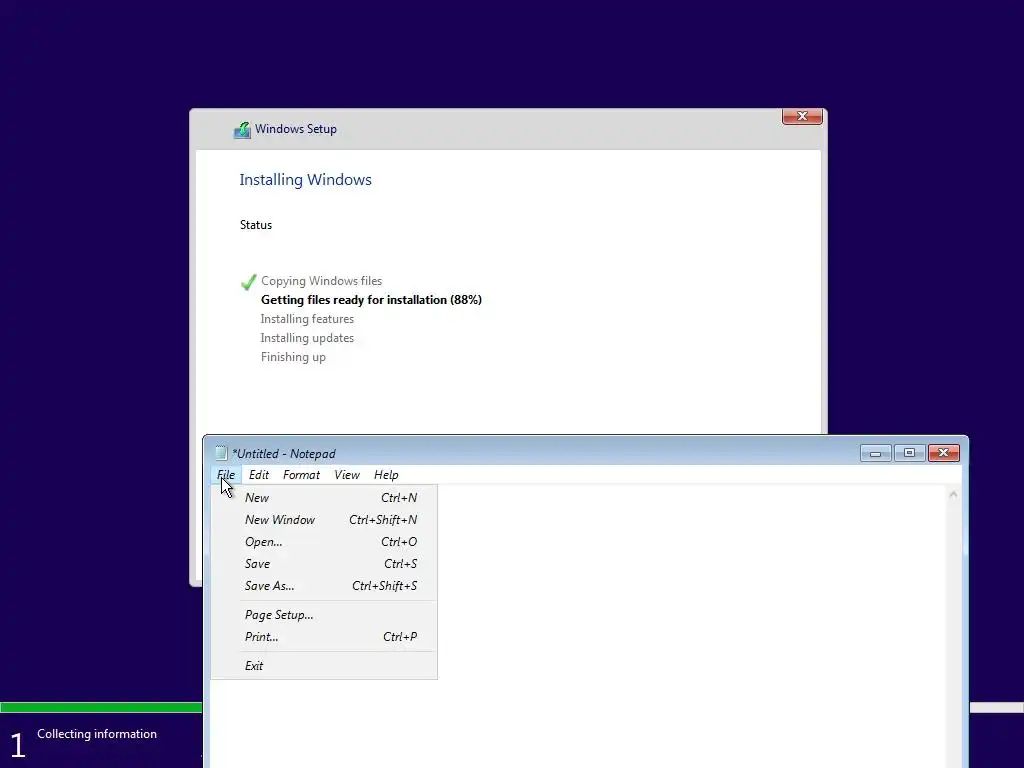Click 'Installing updates' status text
1024x768 pixels.
[307, 338]
